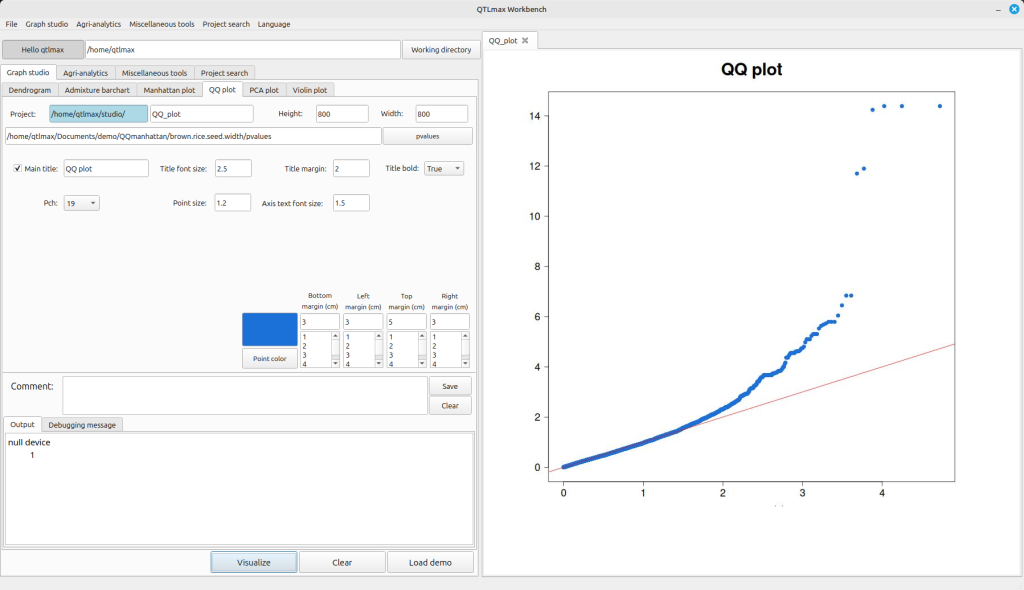Open the Debugging message tab
The height and width of the screenshot is (590, 1024).
[x=84, y=425]
